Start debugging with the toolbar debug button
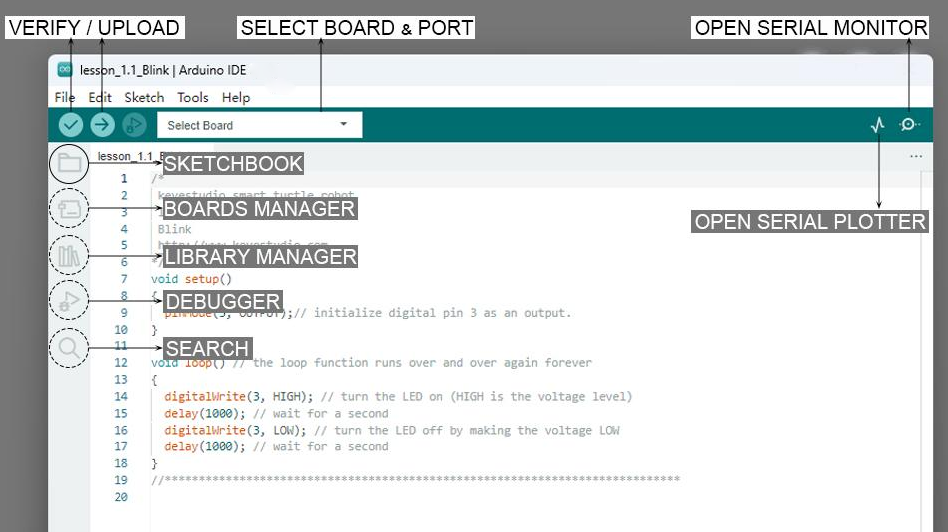The height and width of the screenshot is (532, 948). coord(134,125)
